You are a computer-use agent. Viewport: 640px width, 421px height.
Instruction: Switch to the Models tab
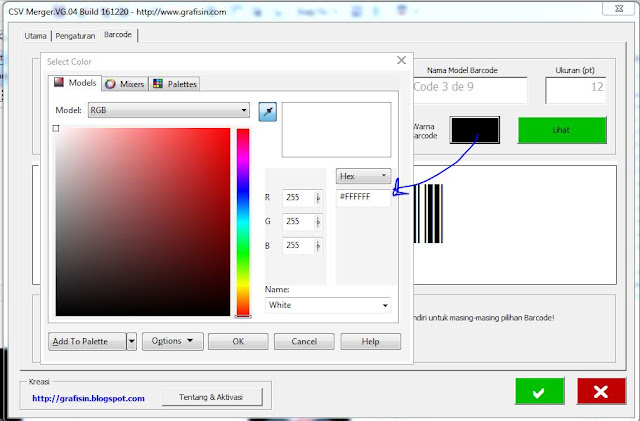(x=75, y=83)
